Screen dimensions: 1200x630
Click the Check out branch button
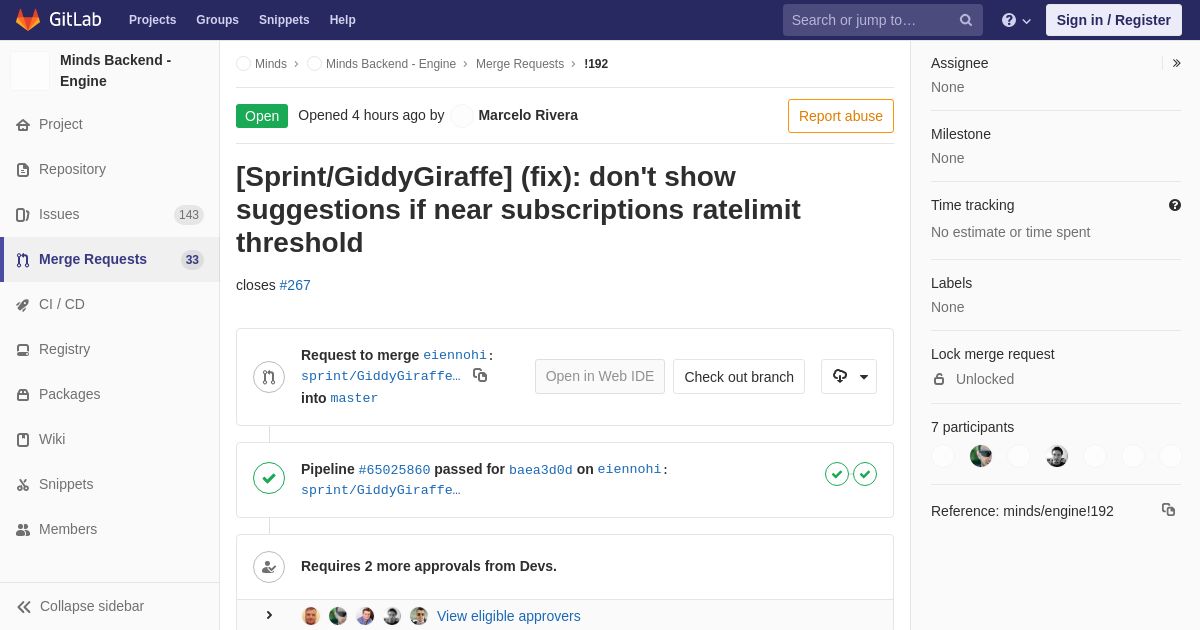coord(739,377)
